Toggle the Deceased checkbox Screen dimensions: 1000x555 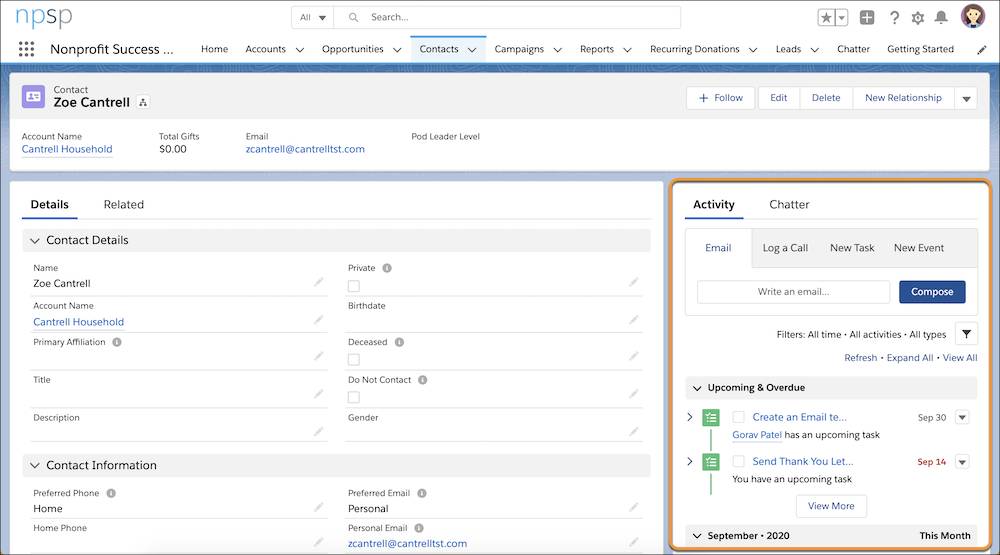353,360
